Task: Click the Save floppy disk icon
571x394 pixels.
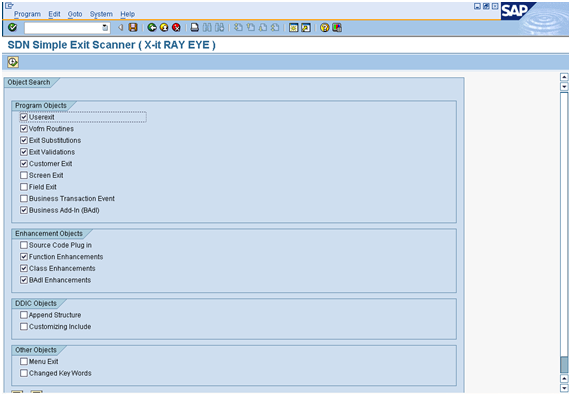Action: pyautogui.click(x=133, y=27)
